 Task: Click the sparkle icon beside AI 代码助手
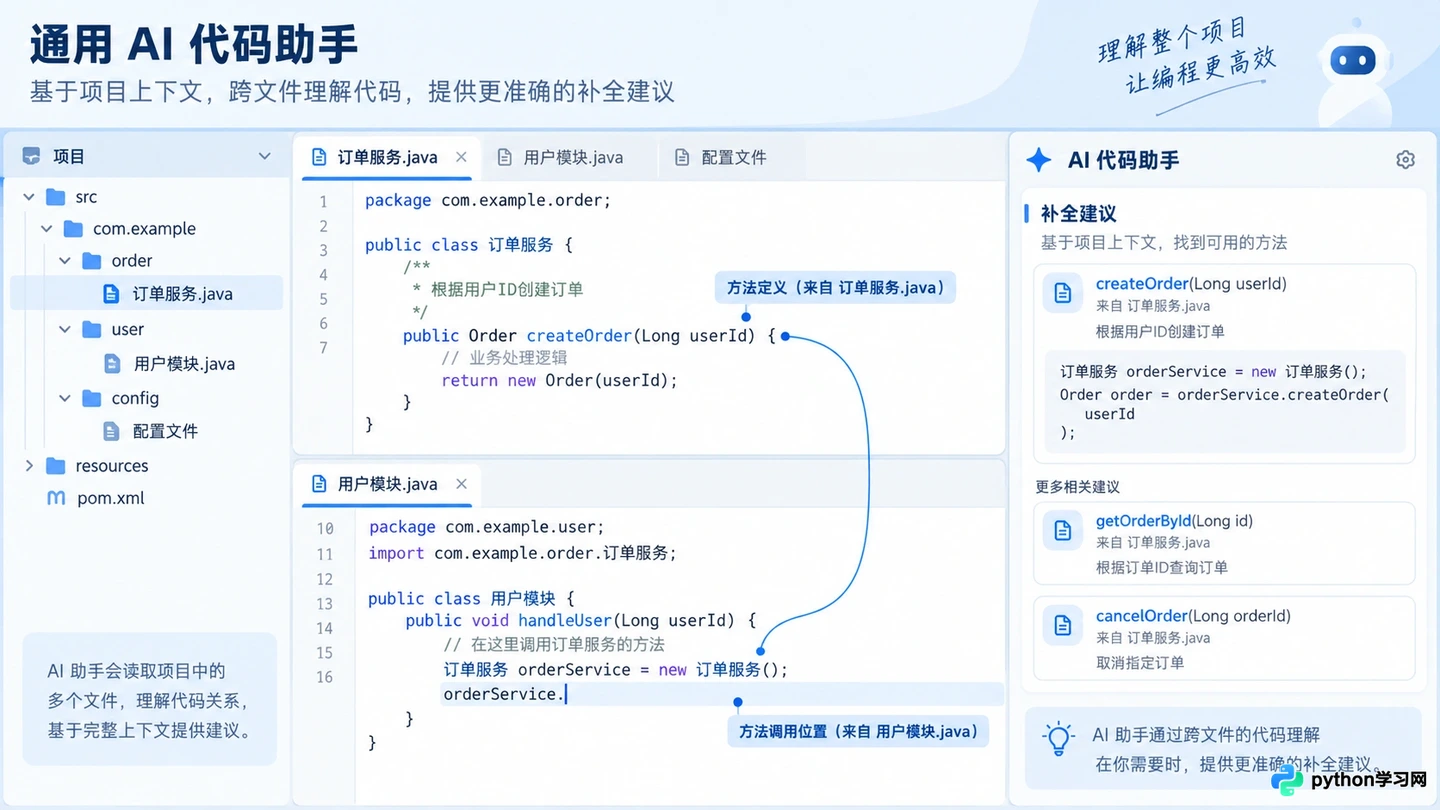coord(1039,160)
